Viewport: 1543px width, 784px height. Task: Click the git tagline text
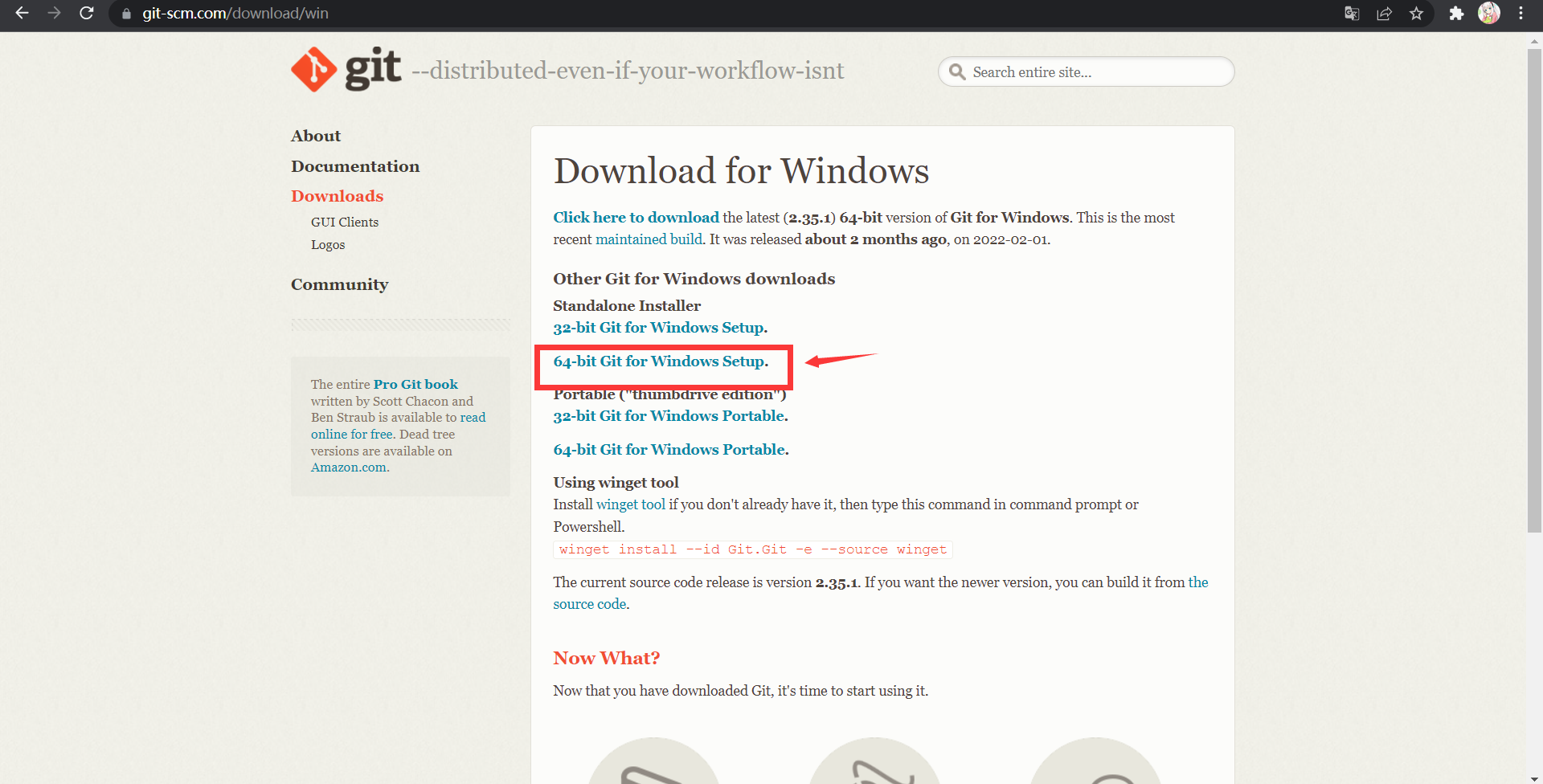628,71
